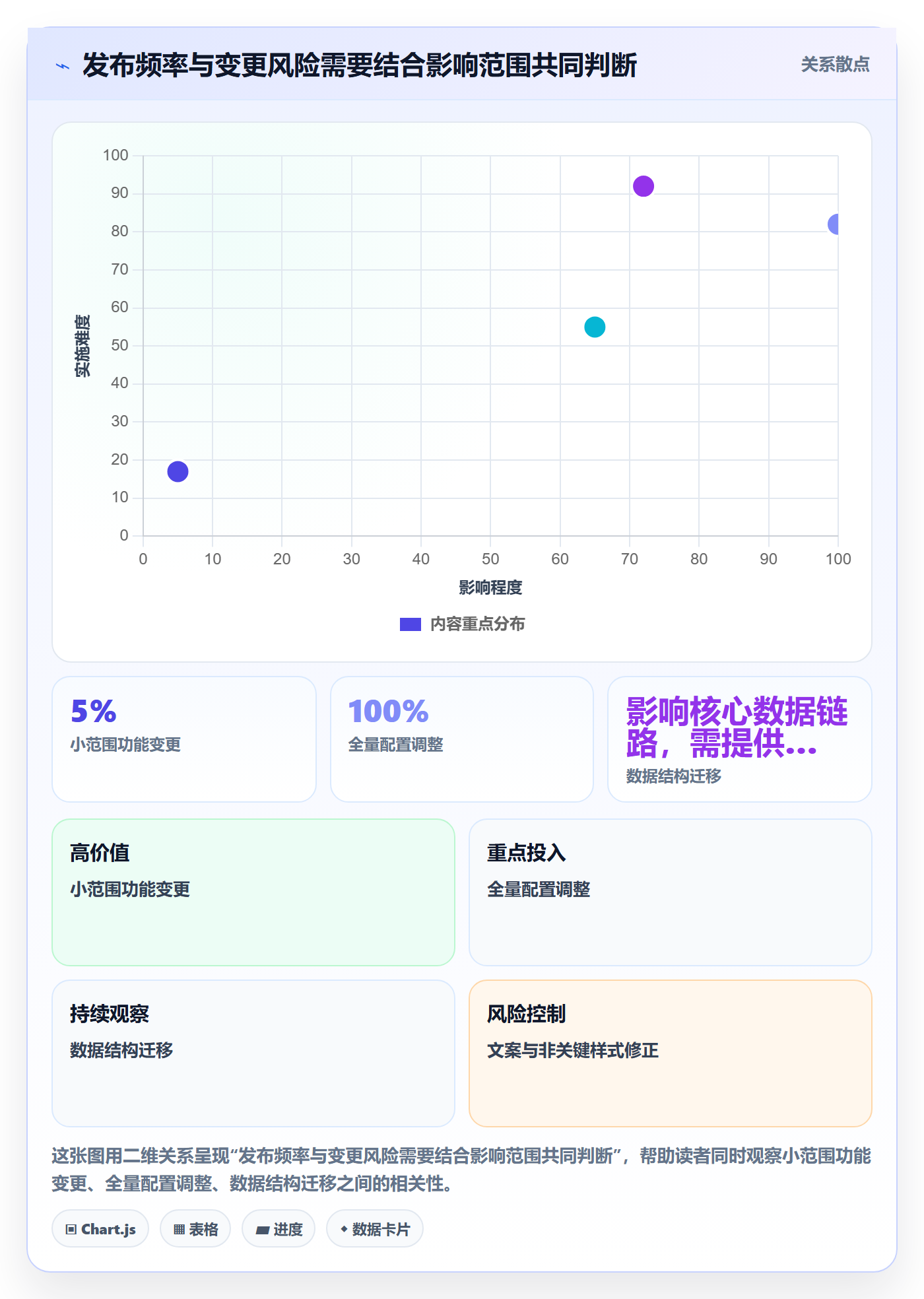The width and height of the screenshot is (924, 1299).
Task: Click the cyan scatter point near 55
Action: click(x=595, y=327)
